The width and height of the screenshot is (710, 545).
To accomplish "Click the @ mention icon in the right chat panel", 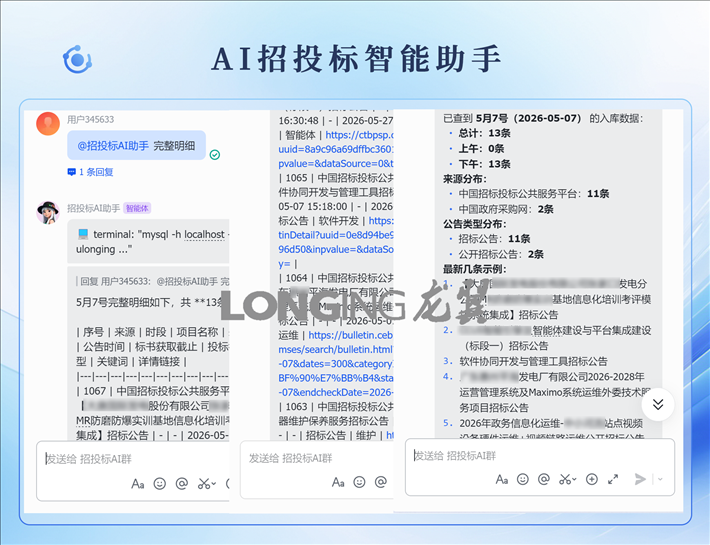I will point(544,479).
